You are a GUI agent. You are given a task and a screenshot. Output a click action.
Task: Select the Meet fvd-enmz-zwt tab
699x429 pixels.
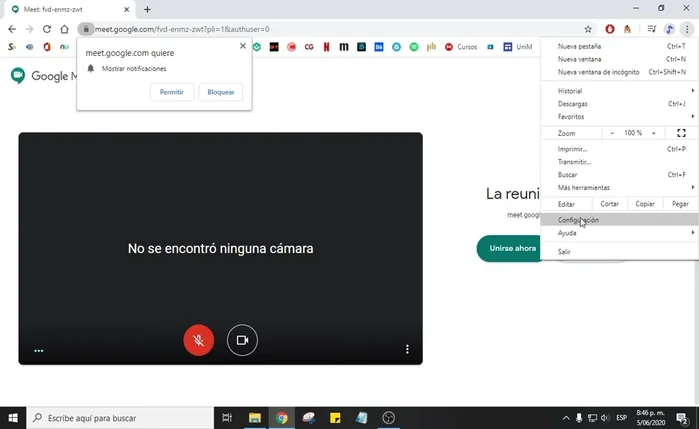[69, 9]
